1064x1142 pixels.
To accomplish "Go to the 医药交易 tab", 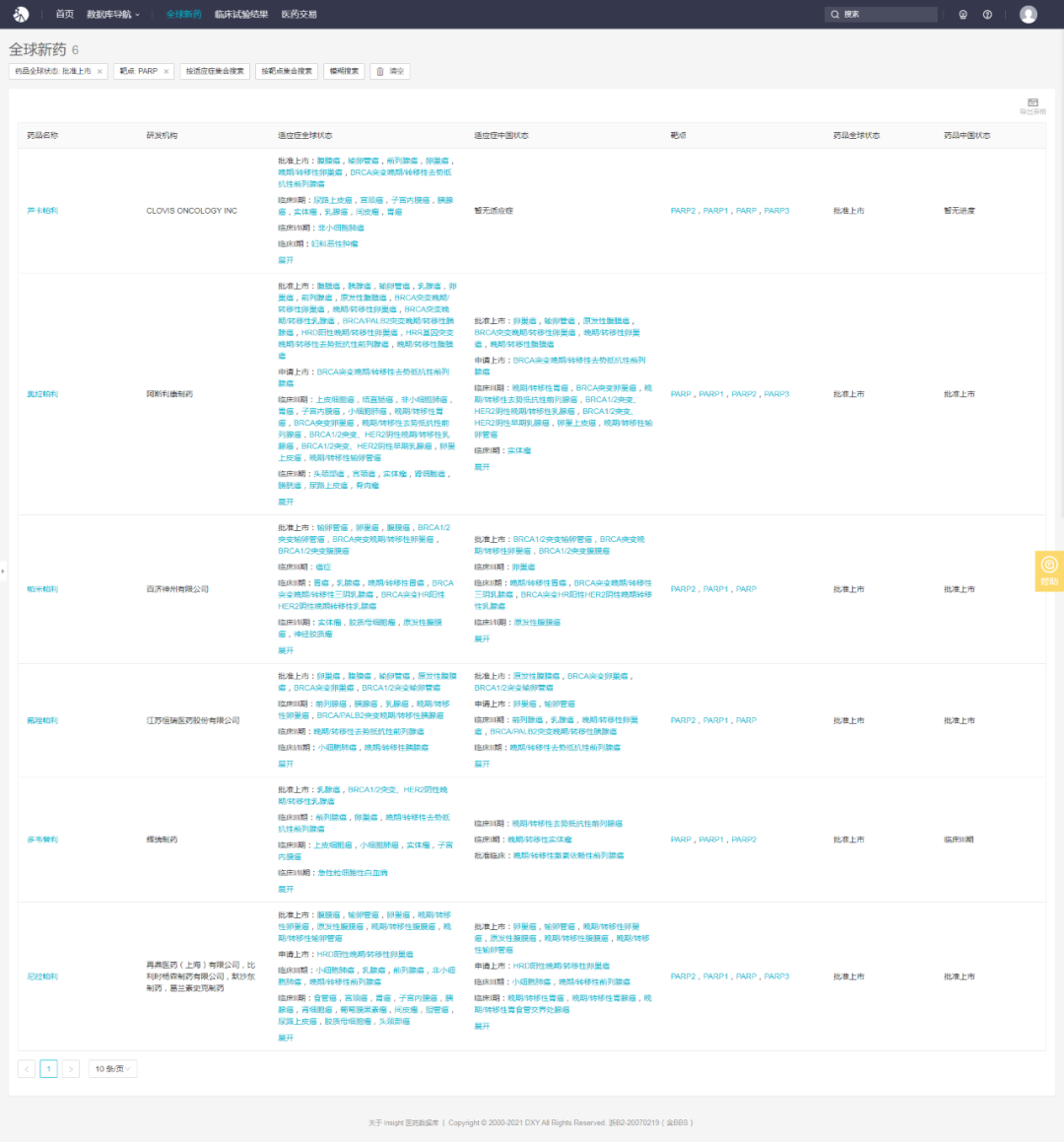I will click(x=299, y=15).
